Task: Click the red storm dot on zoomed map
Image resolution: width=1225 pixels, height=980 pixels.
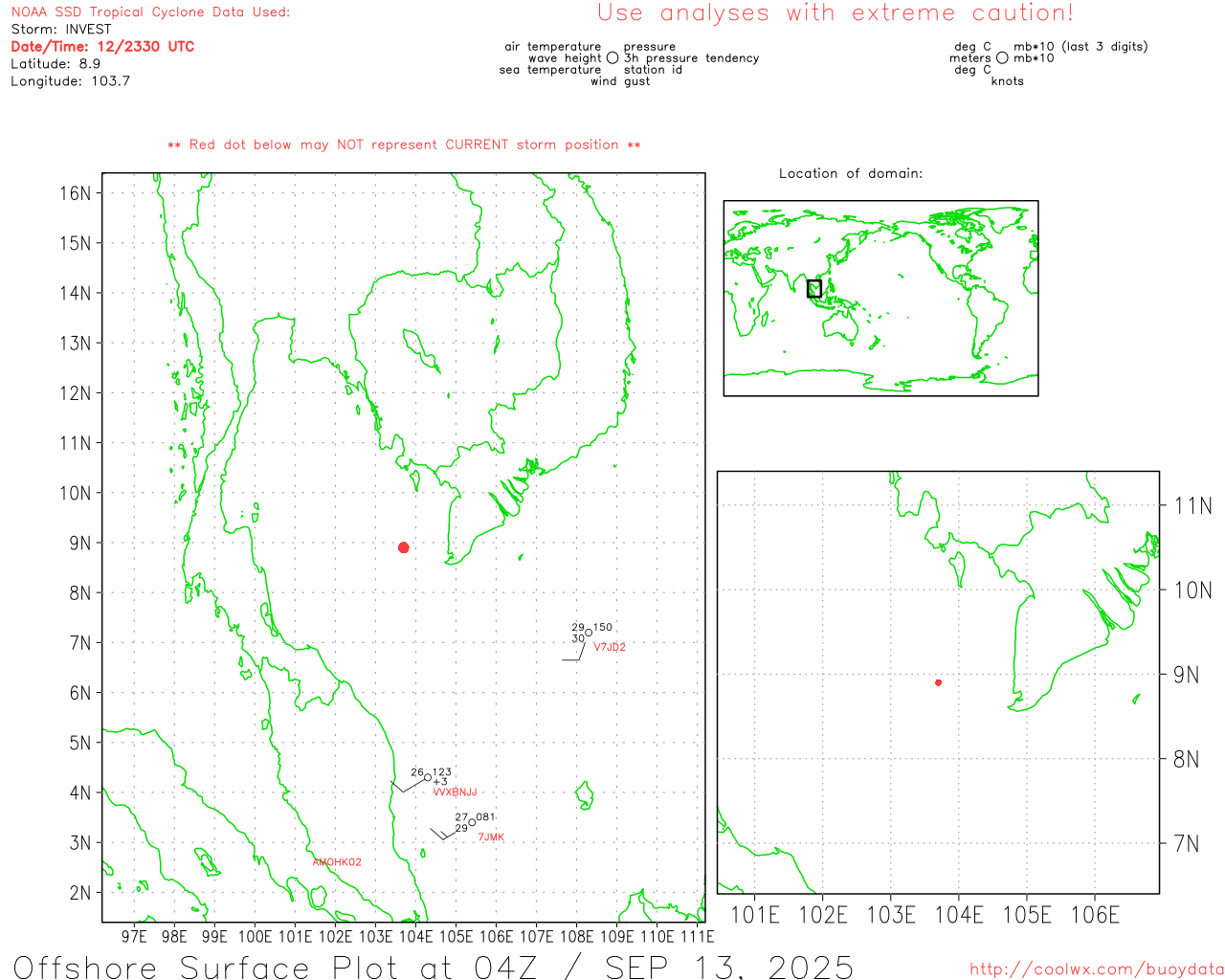Action: coord(939,682)
